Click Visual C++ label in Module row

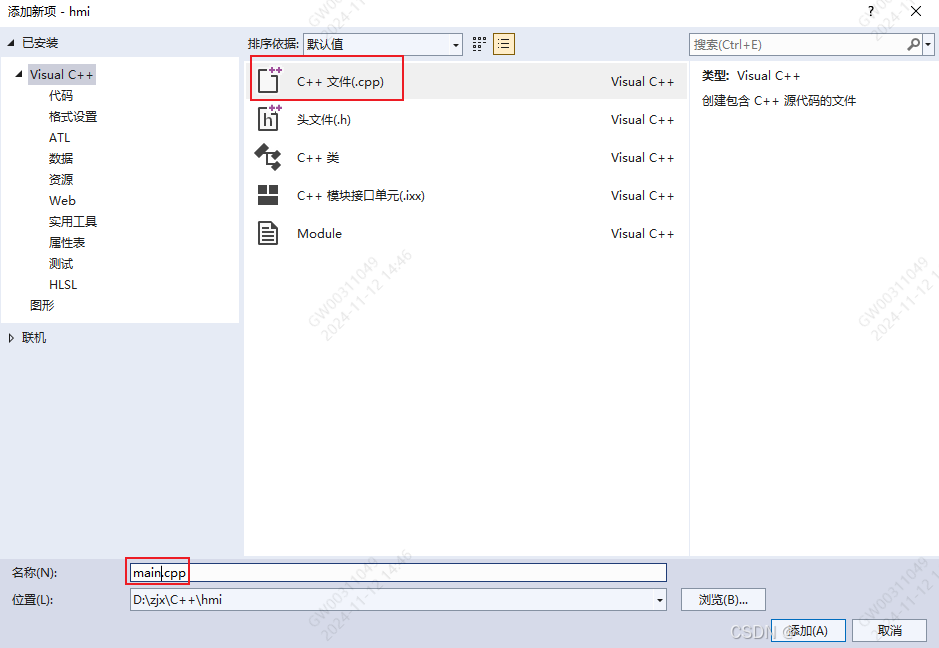coord(642,234)
